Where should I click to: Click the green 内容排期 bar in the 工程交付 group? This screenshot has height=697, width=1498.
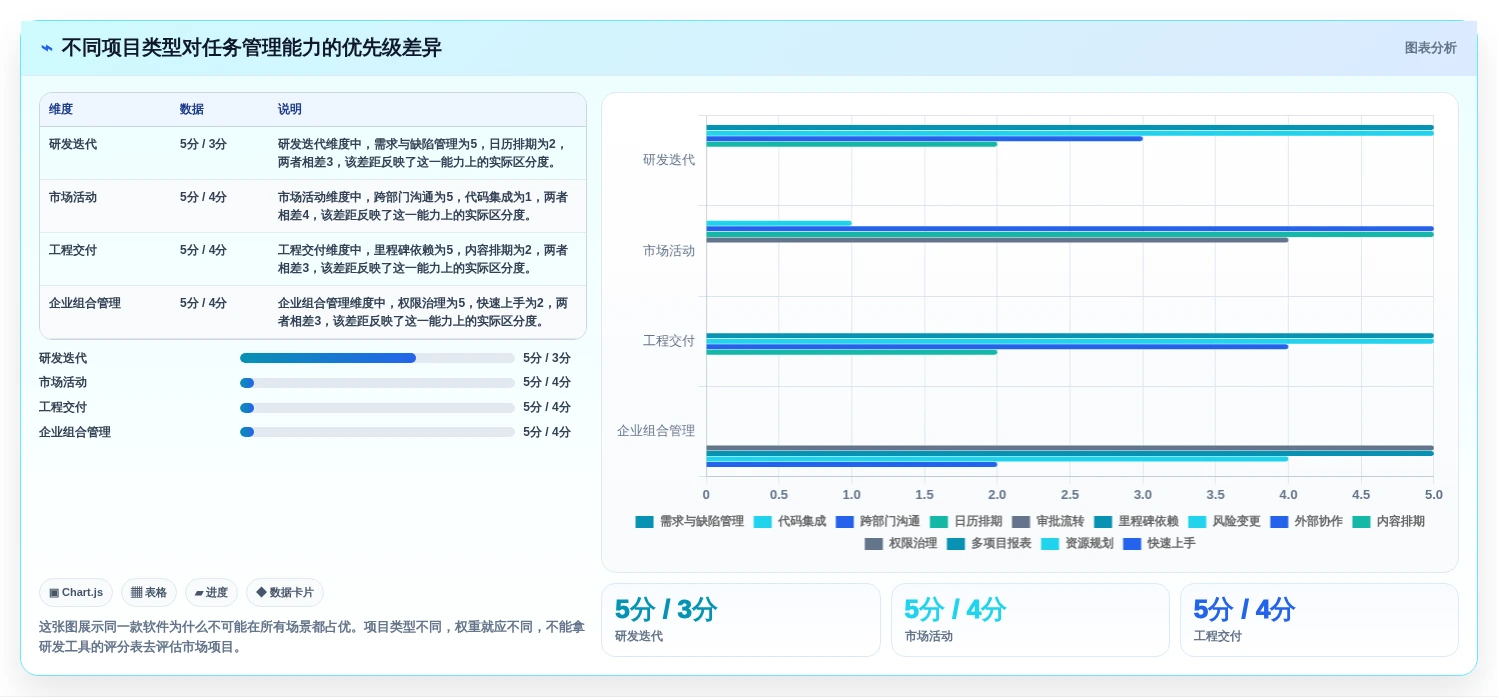pos(852,352)
